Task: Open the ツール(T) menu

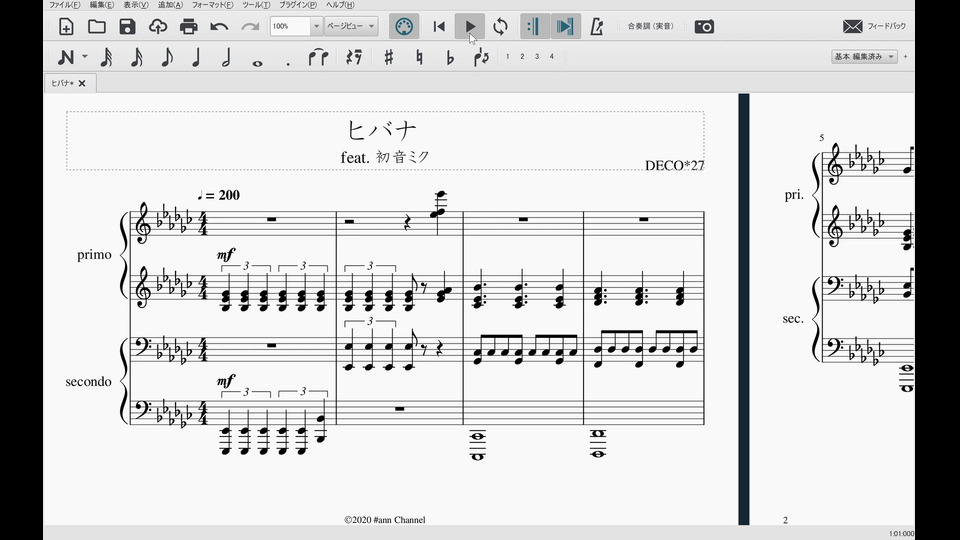Action: [x=256, y=5]
